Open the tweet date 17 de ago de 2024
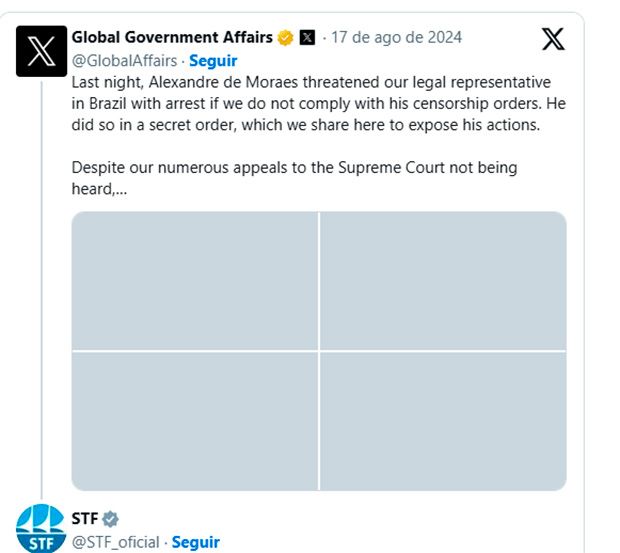620x553 pixels. click(x=396, y=38)
